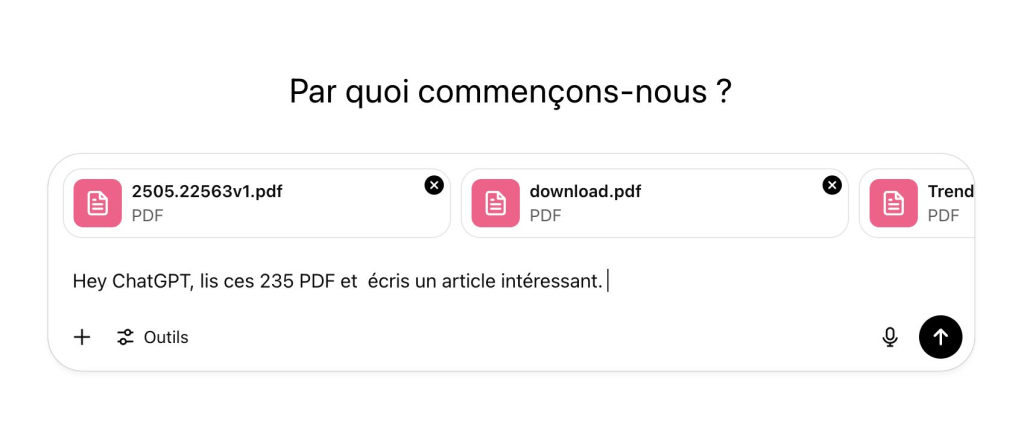
Task: Click the PDF icon of the Trend file
Action: (893, 203)
